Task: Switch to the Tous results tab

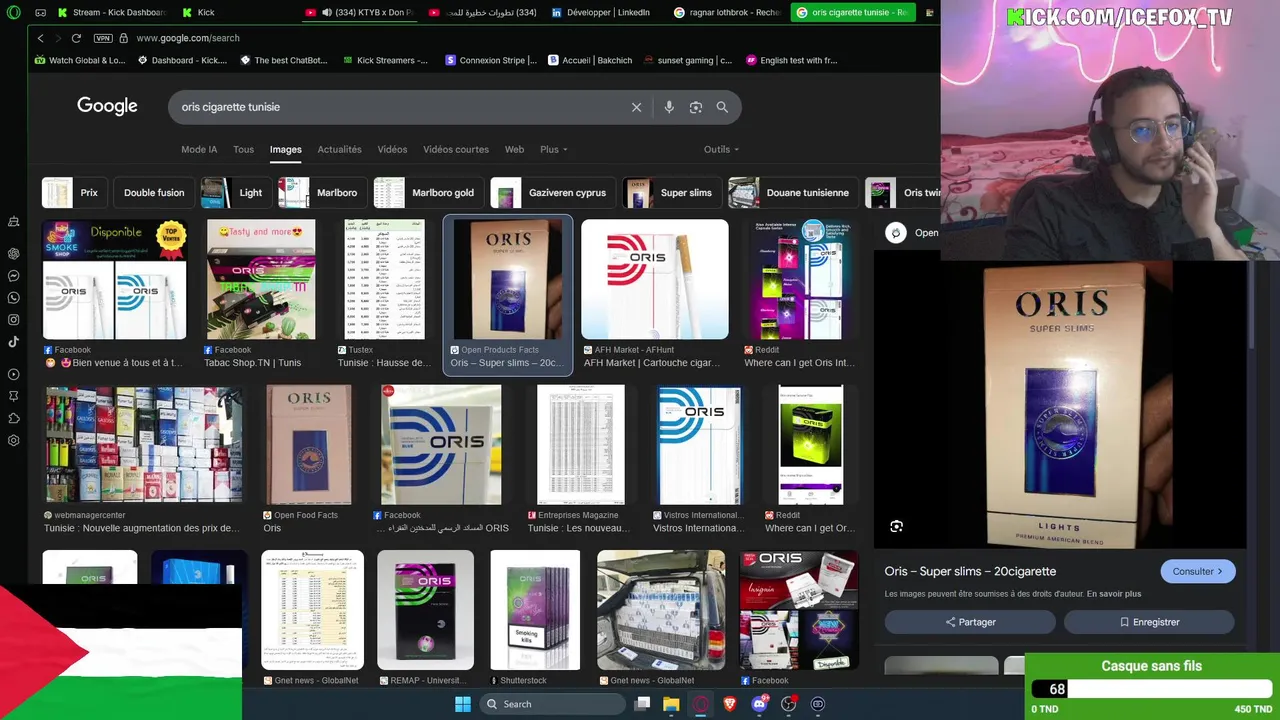Action: (244, 149)
